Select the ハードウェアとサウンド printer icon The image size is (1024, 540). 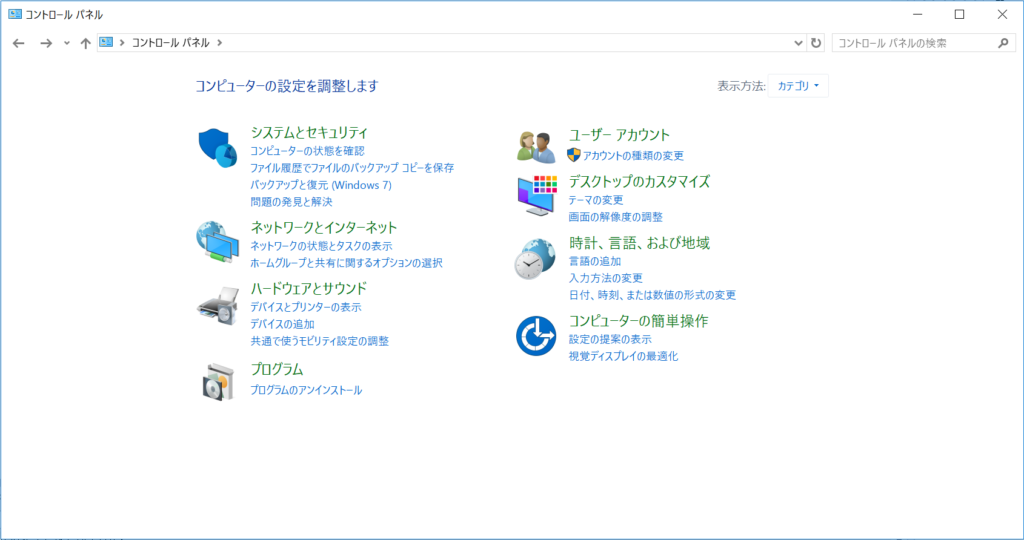point(218,306)
